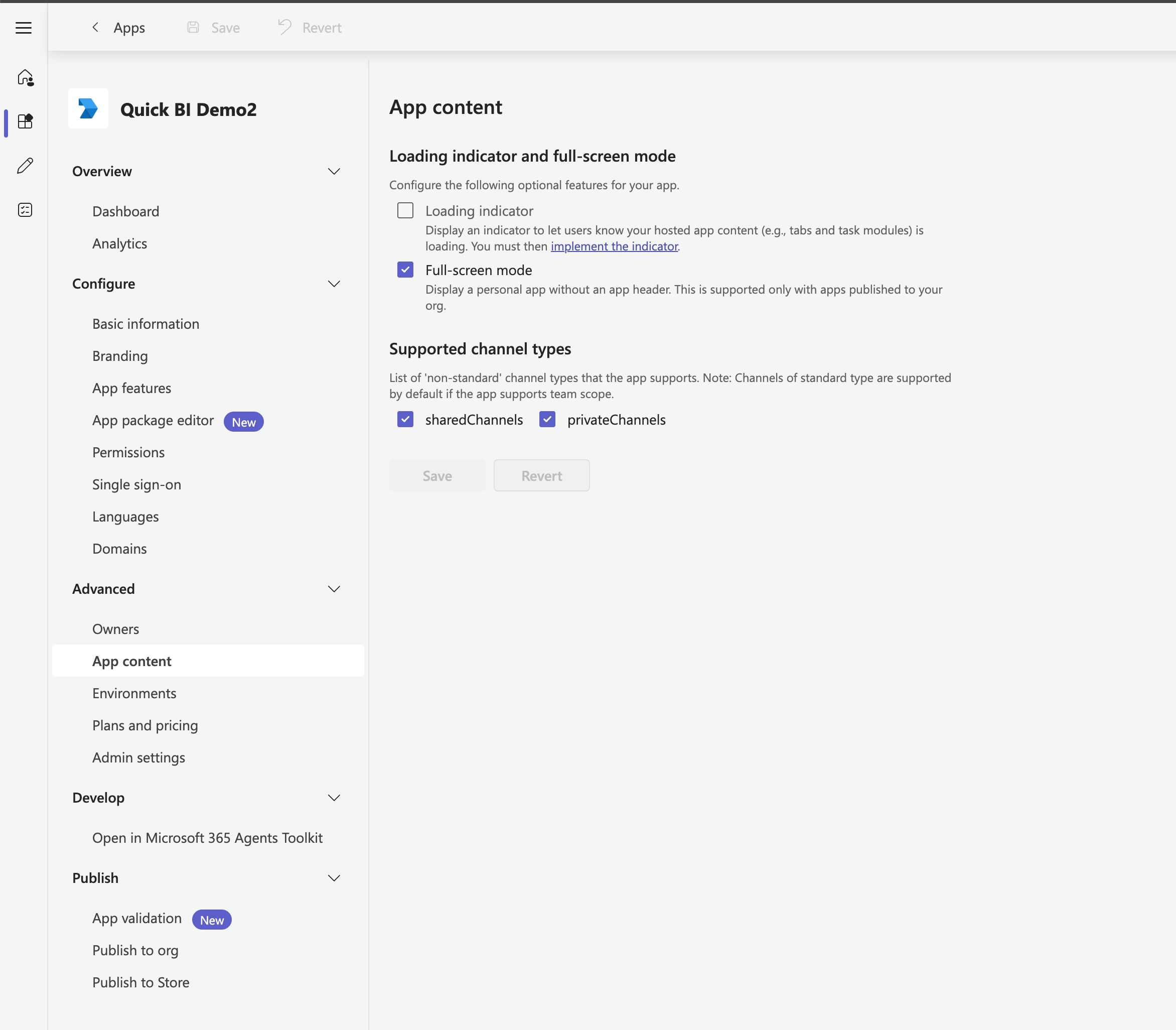Collapse the Overview section chevron

(x=334, y=171)
